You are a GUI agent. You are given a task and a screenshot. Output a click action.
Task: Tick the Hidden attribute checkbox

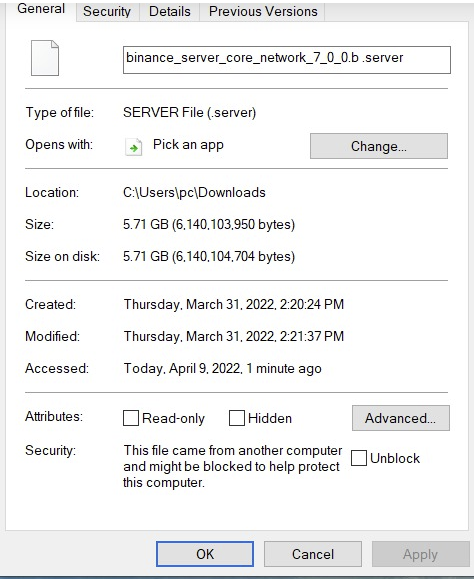[x=237, y=418]
